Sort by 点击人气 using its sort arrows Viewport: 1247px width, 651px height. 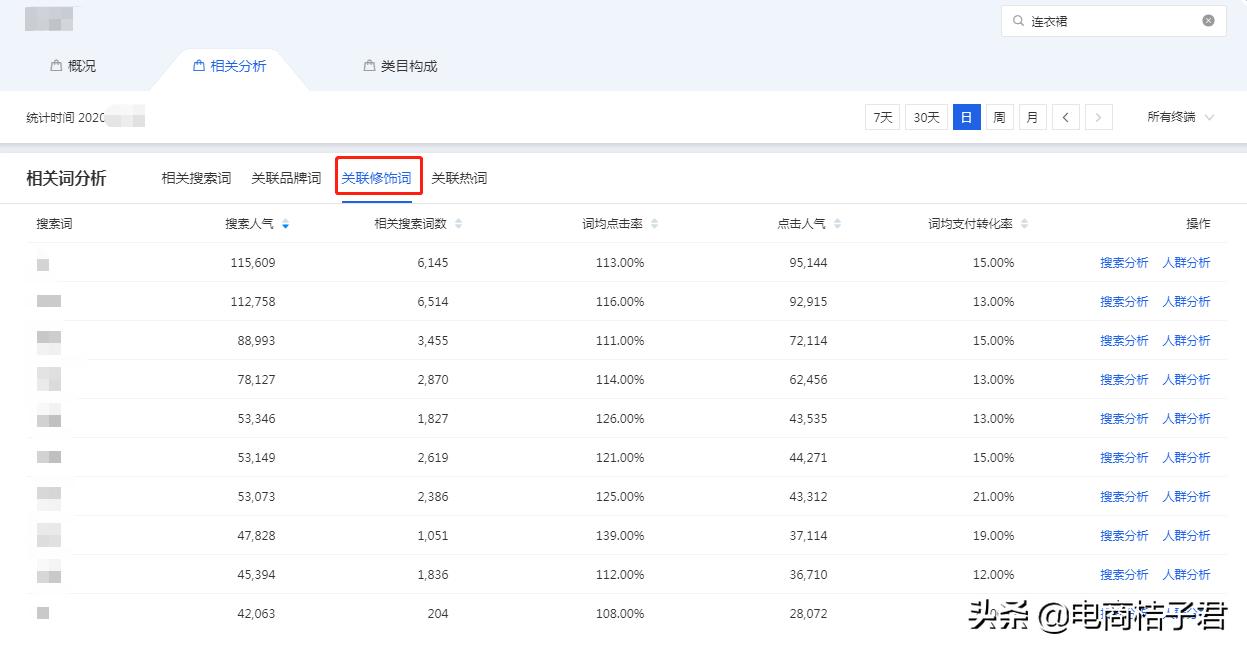click(x=837, y=224)
